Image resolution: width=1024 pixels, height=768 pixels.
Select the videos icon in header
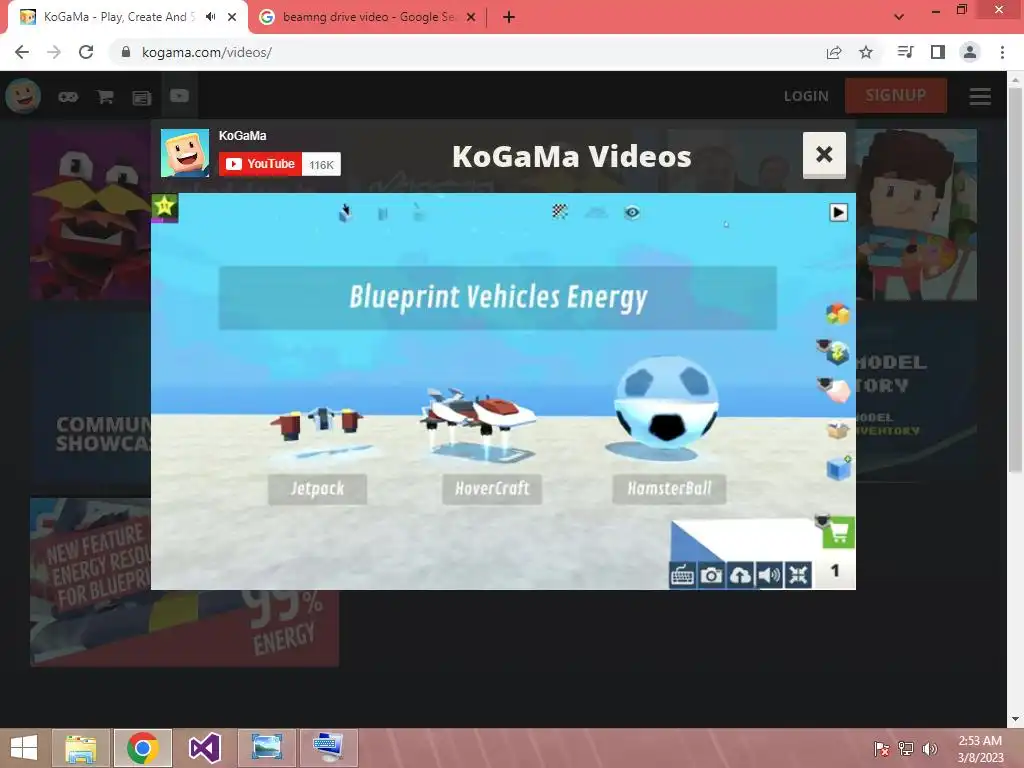179,96
